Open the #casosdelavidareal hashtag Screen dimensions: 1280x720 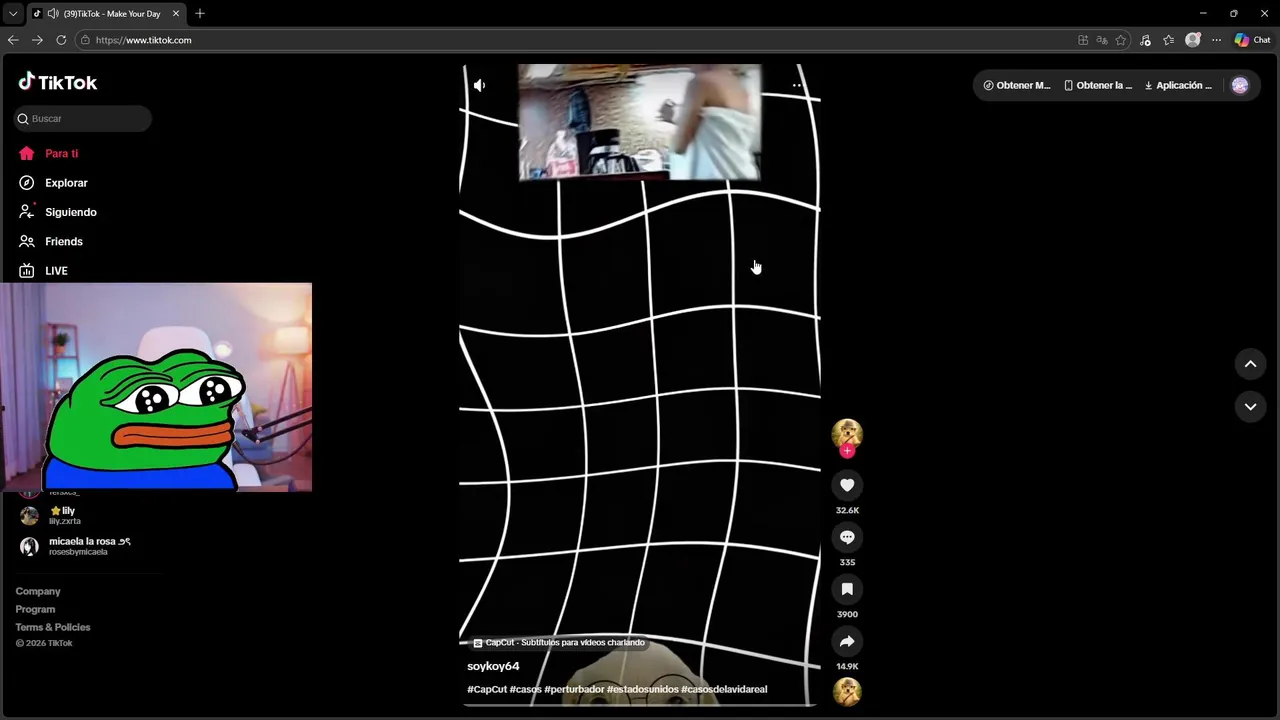[724, 689]
